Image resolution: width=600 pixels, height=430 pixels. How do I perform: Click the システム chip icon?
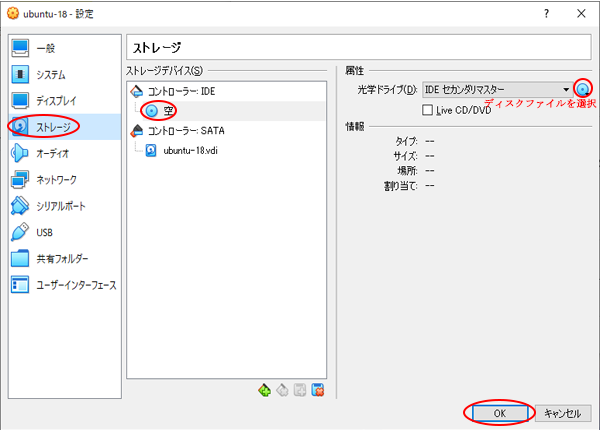tap(20, 75)
